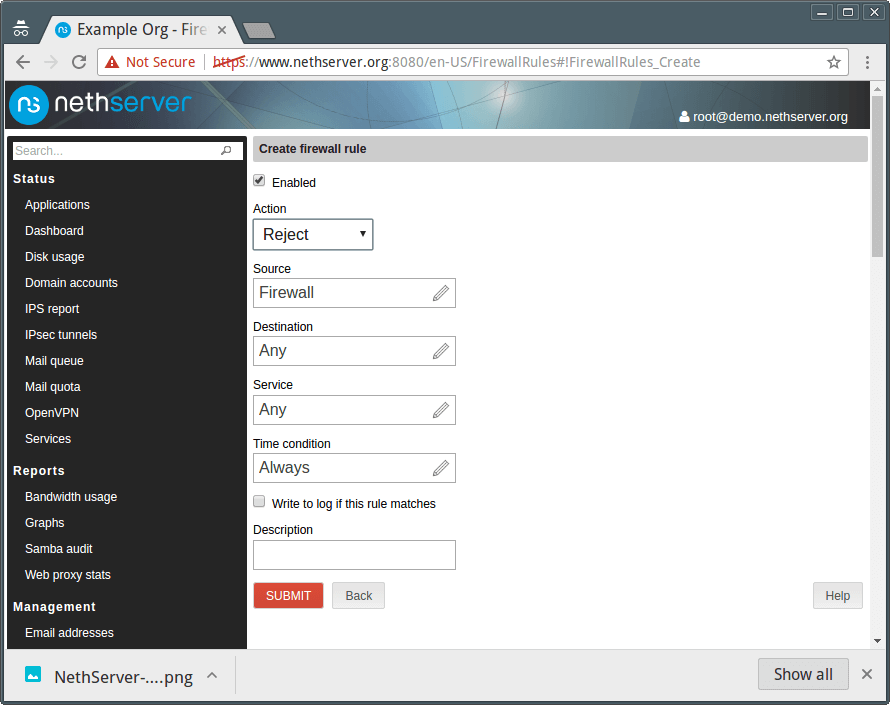Click the Time condition field showing Always
Viewport: 890px width, 705px height.
point(354,468)
